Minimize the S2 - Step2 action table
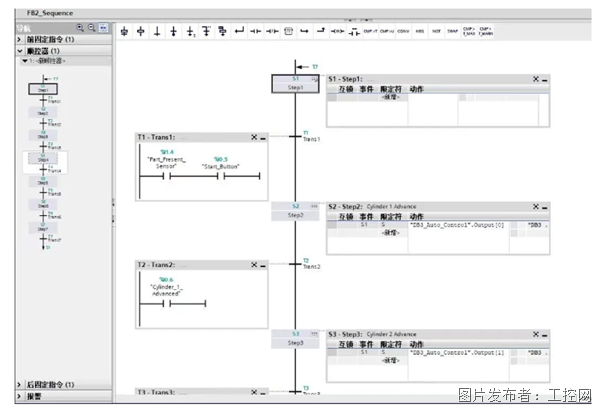This screenshot has height=409, width=600. [544, 206]
